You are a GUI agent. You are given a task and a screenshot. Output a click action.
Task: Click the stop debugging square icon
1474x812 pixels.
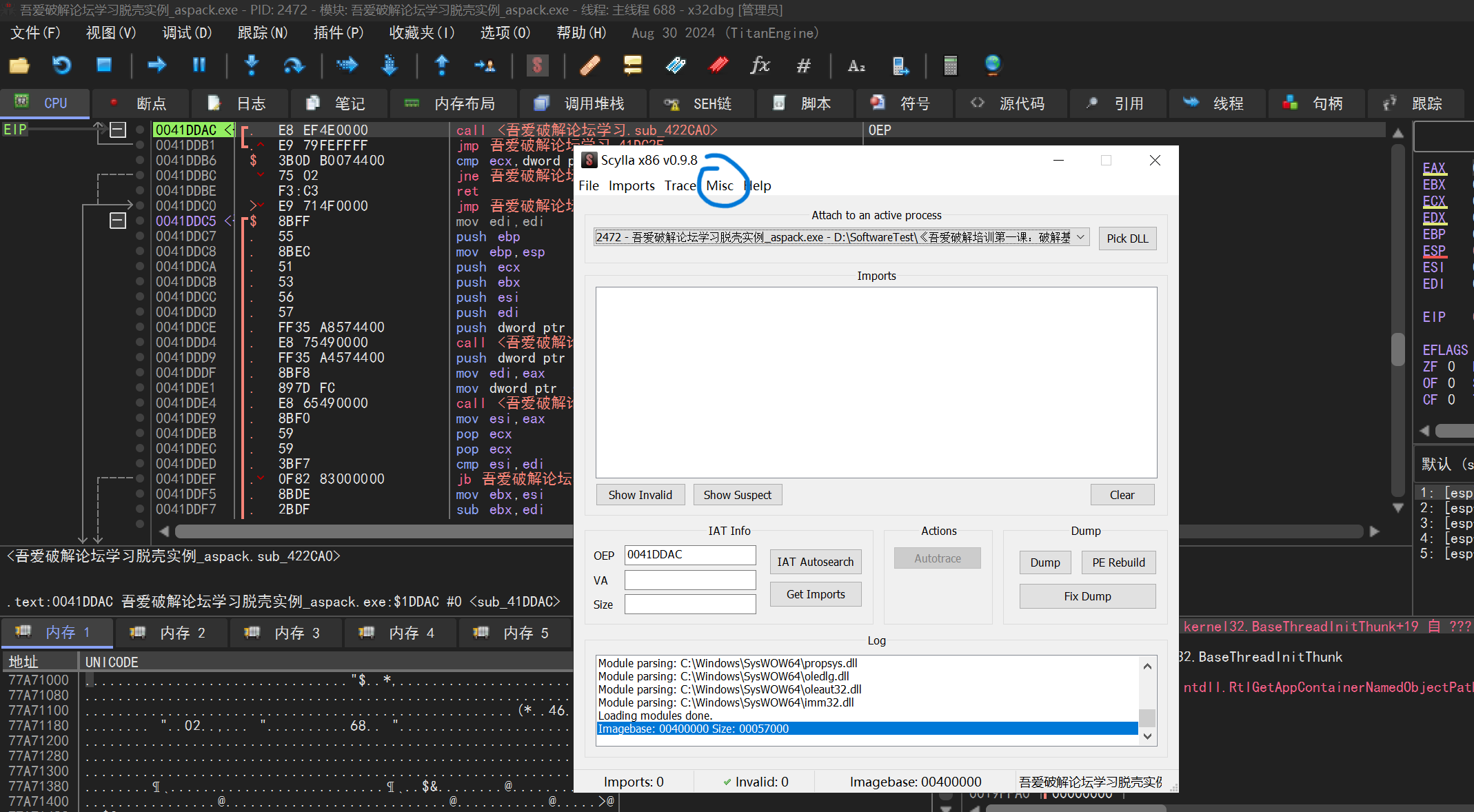104,65
